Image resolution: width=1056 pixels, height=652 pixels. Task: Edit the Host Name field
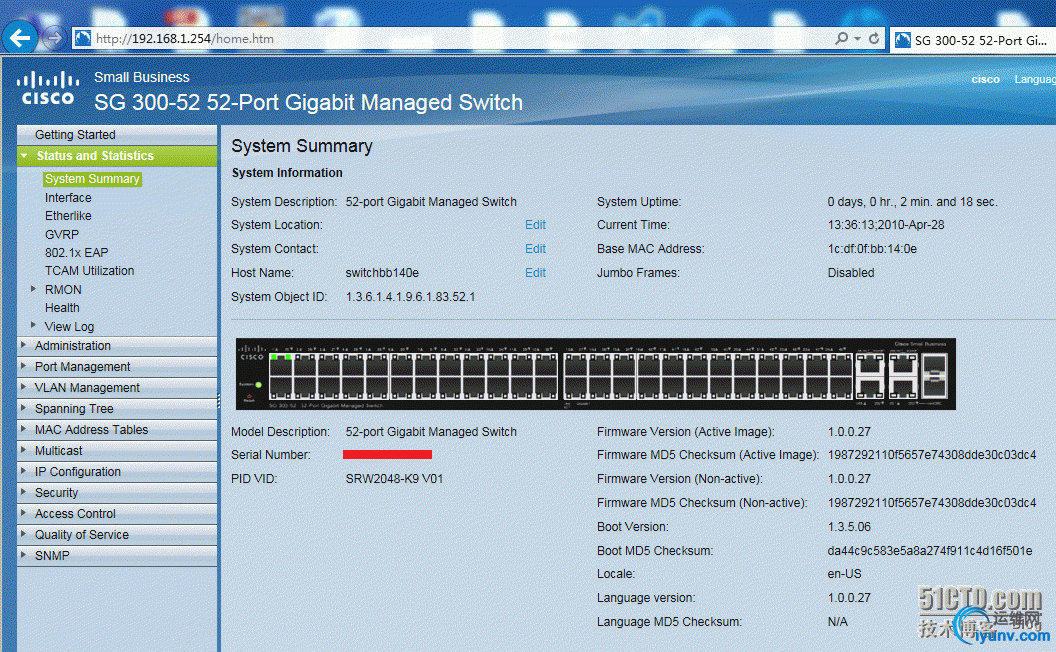535,273
